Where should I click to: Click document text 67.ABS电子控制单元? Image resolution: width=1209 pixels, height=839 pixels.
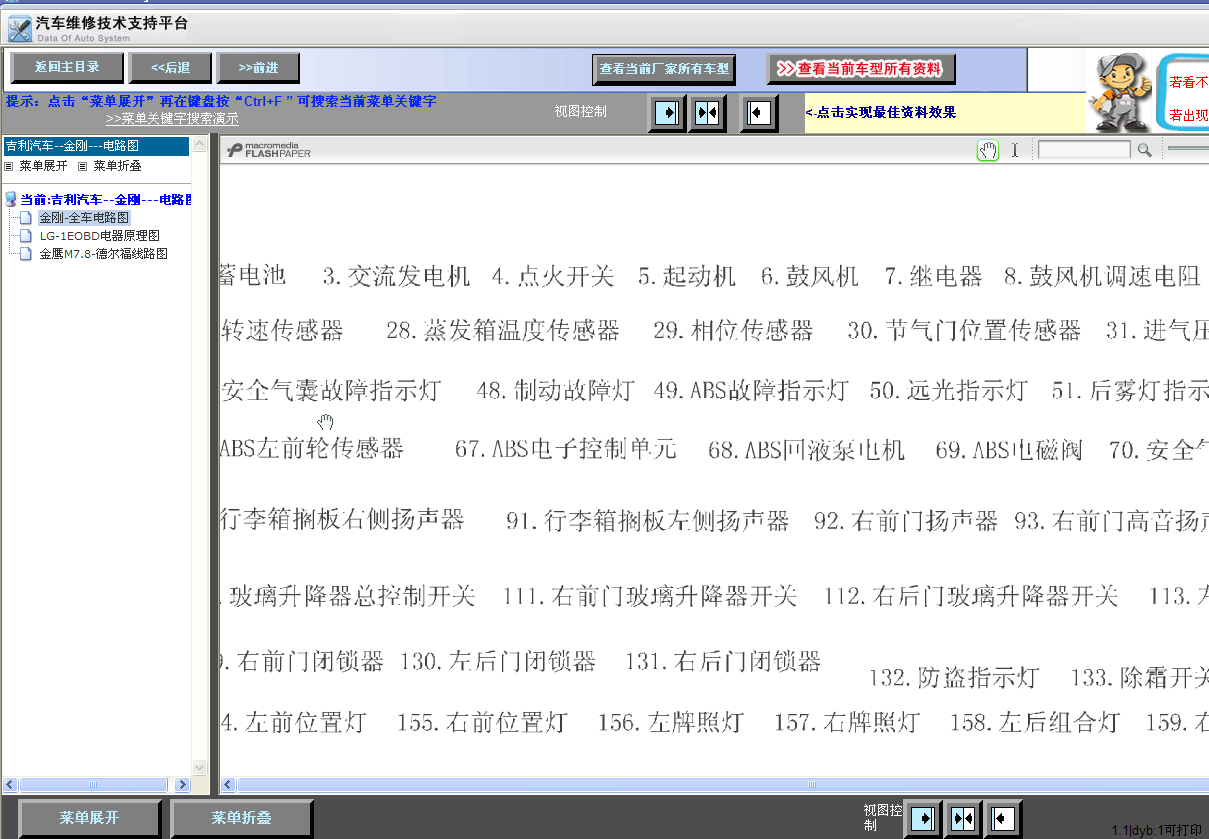566,449
